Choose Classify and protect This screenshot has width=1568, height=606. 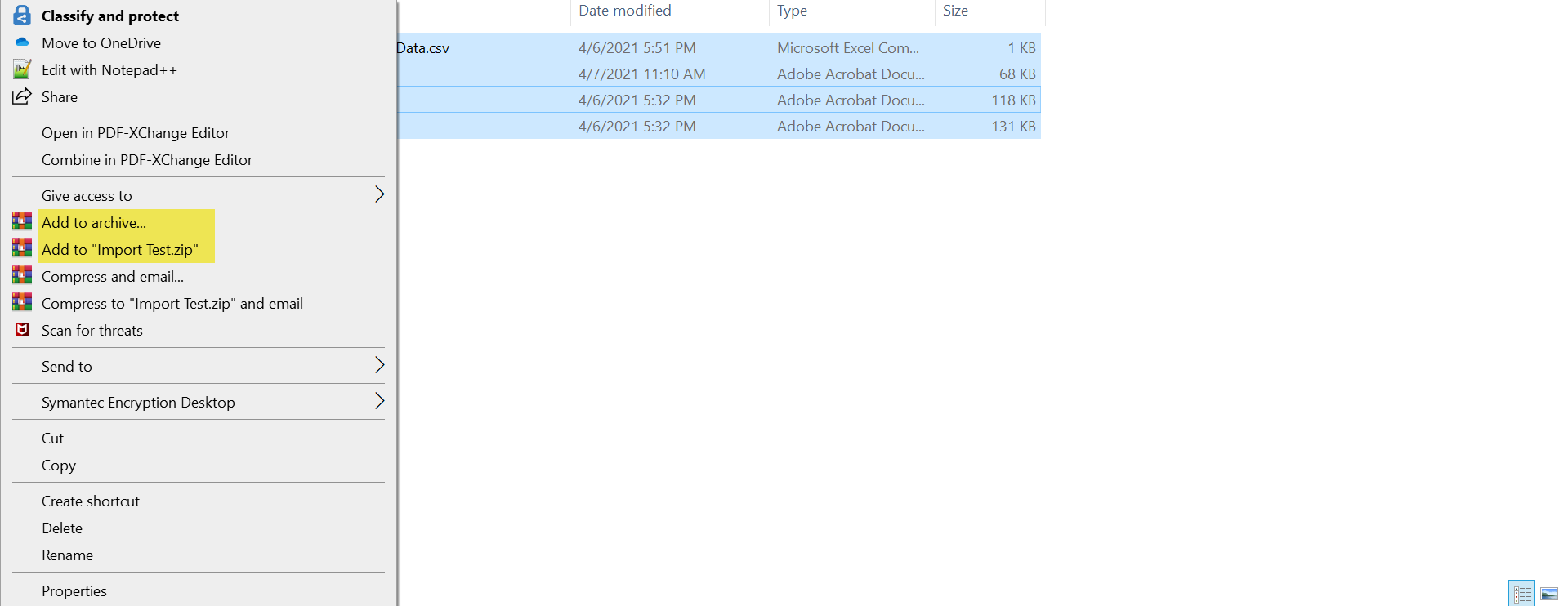coord(110,16)
